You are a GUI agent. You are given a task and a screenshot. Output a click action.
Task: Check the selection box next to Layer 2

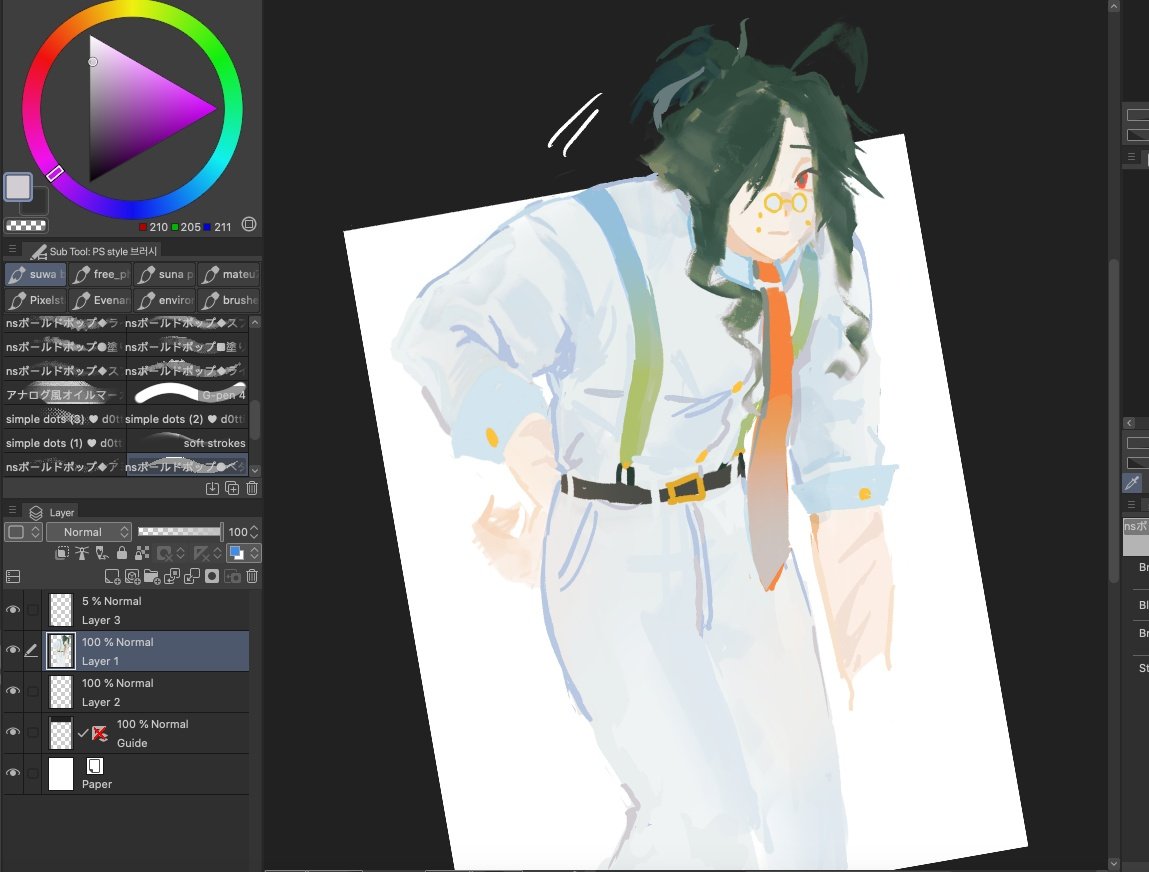[33, 691]
